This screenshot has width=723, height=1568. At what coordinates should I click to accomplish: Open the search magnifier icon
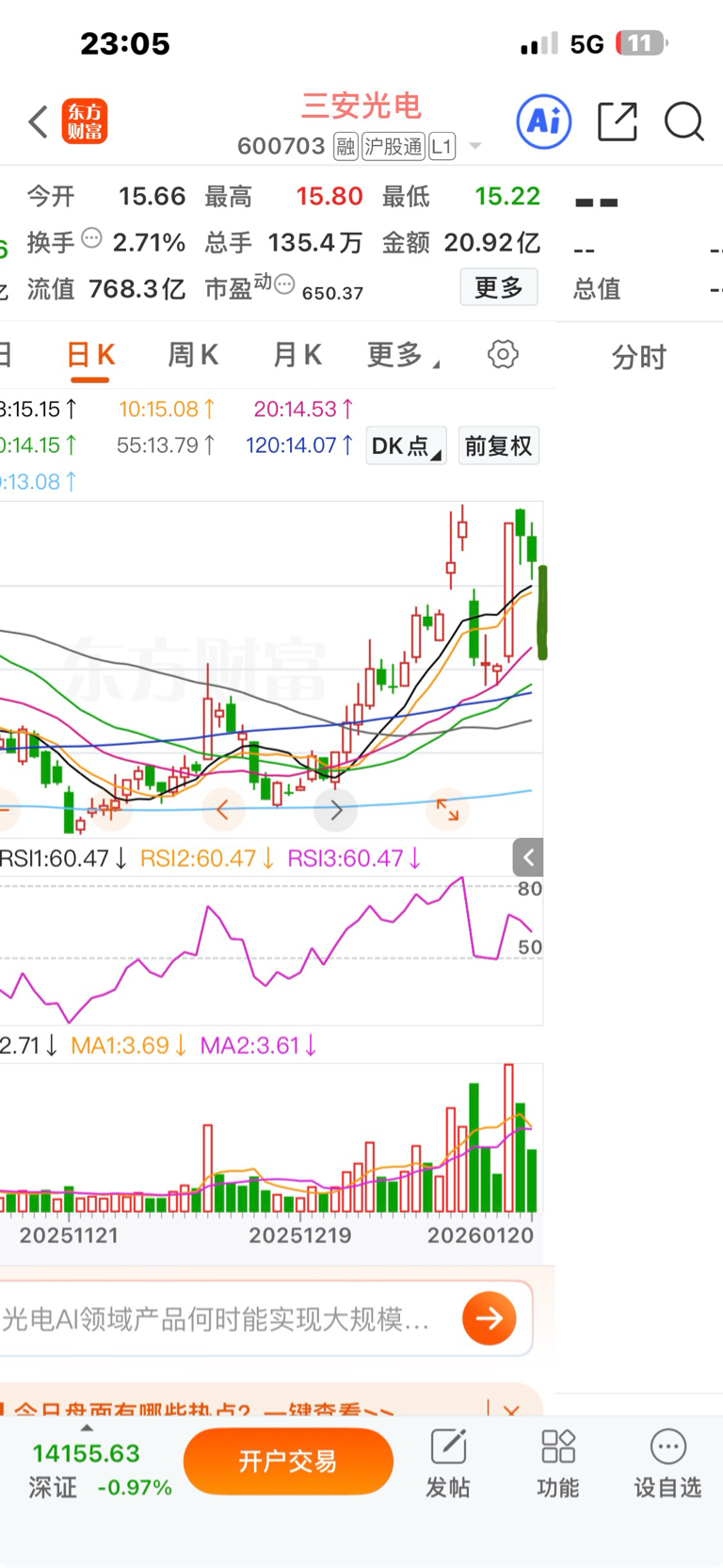(684, 121)
